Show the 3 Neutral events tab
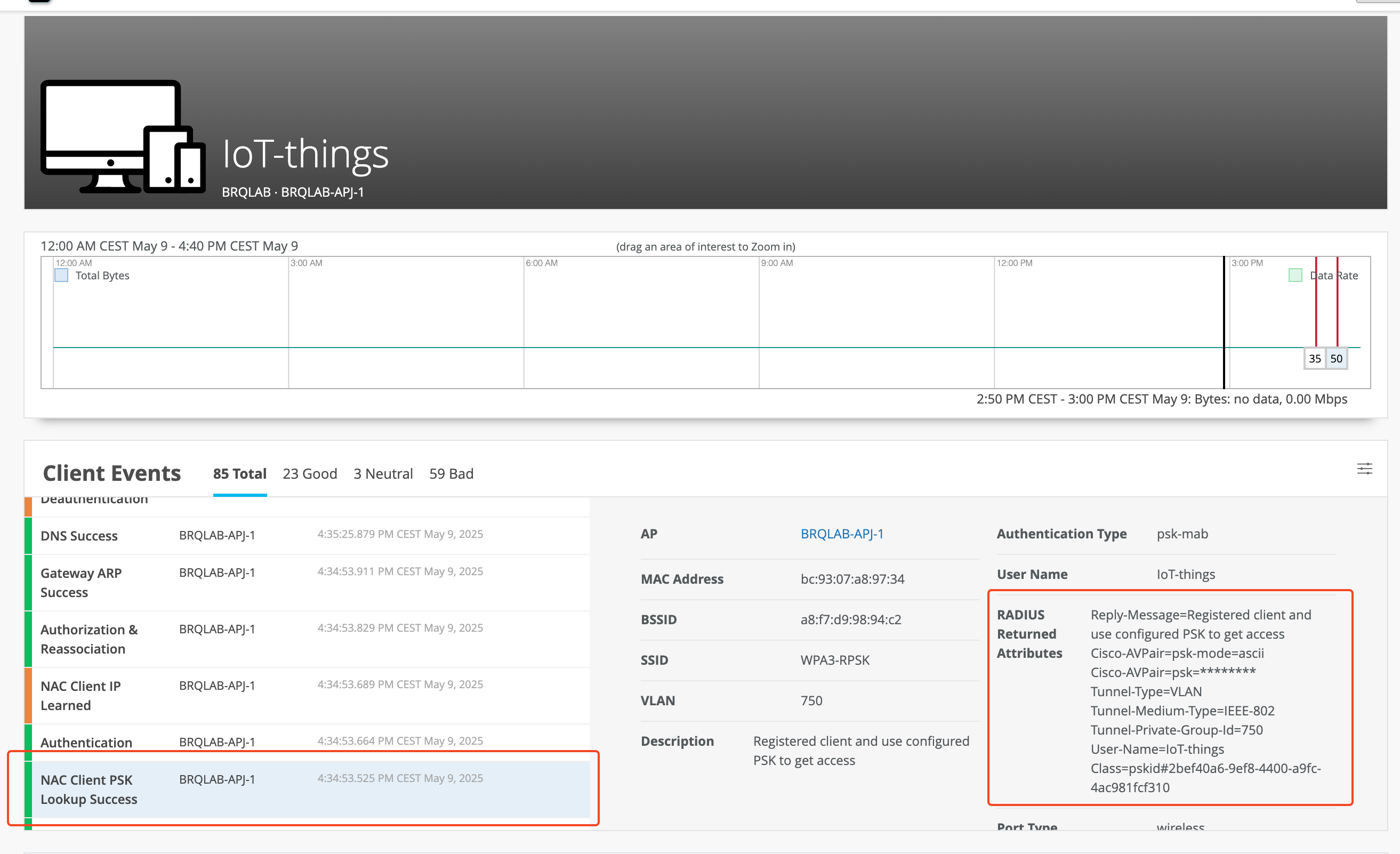The height and width of the screenshot is (854, 1400). (x=383, y=473)
